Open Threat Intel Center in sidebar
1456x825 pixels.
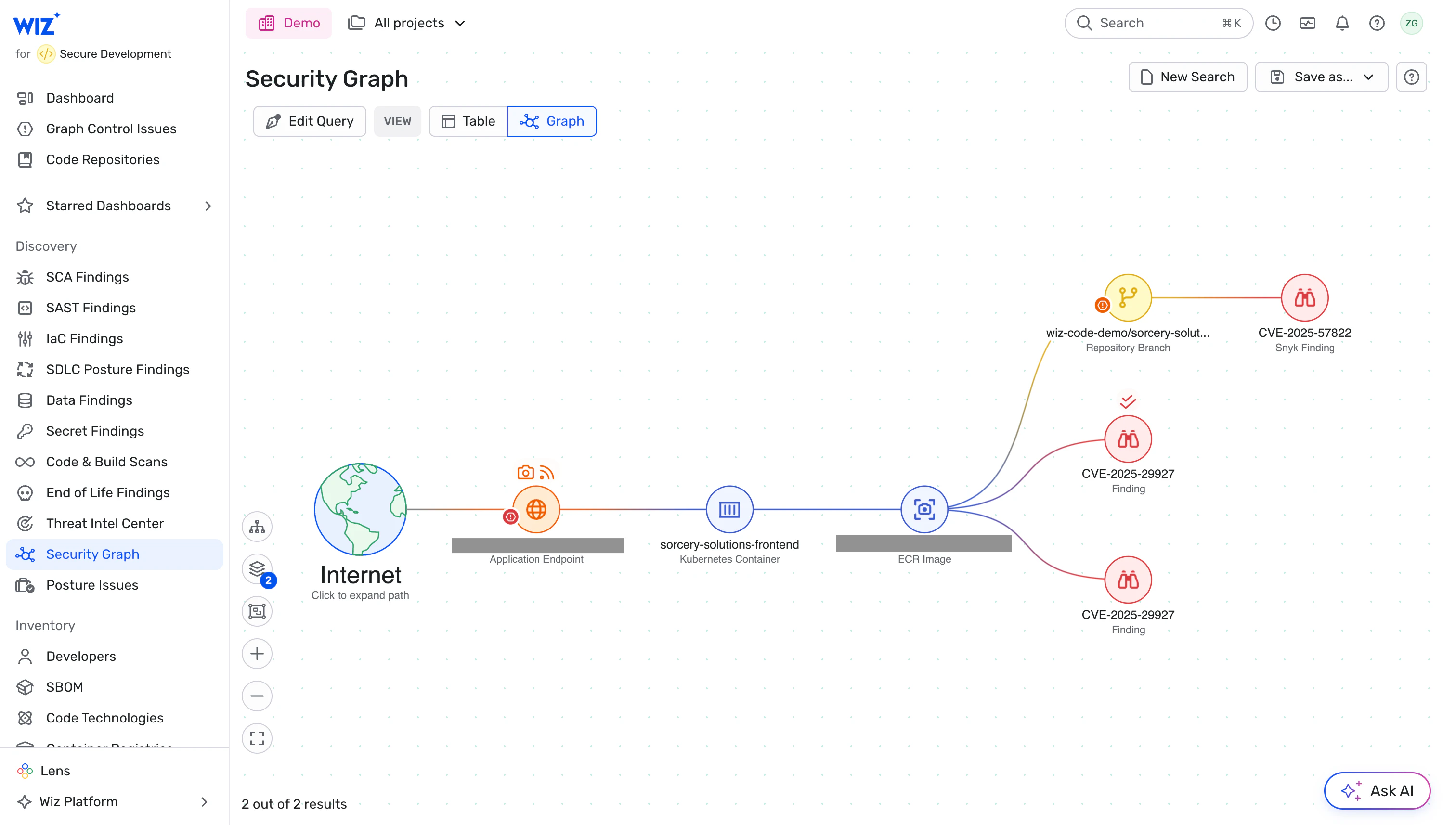pos(105,523)
